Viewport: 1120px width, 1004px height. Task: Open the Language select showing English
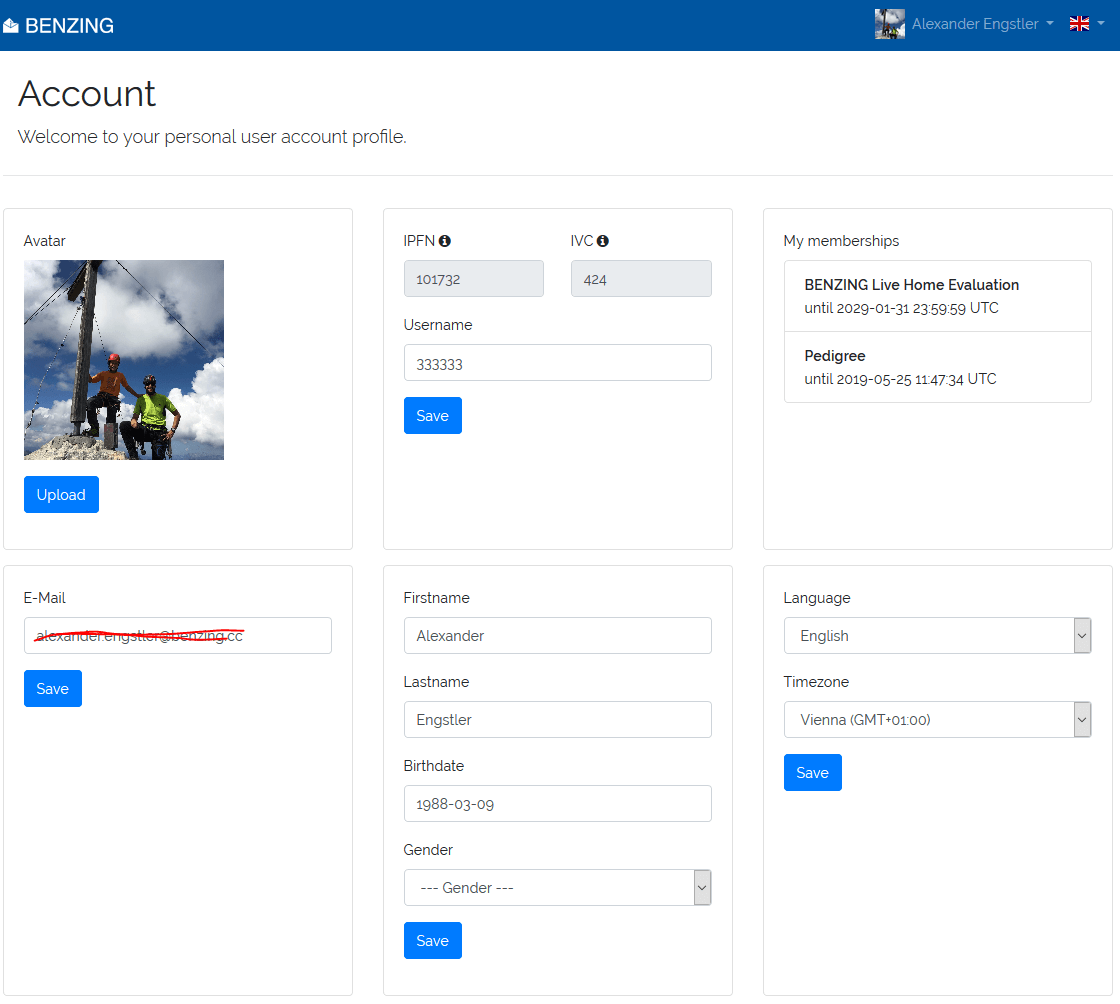[x=937, y=636]
